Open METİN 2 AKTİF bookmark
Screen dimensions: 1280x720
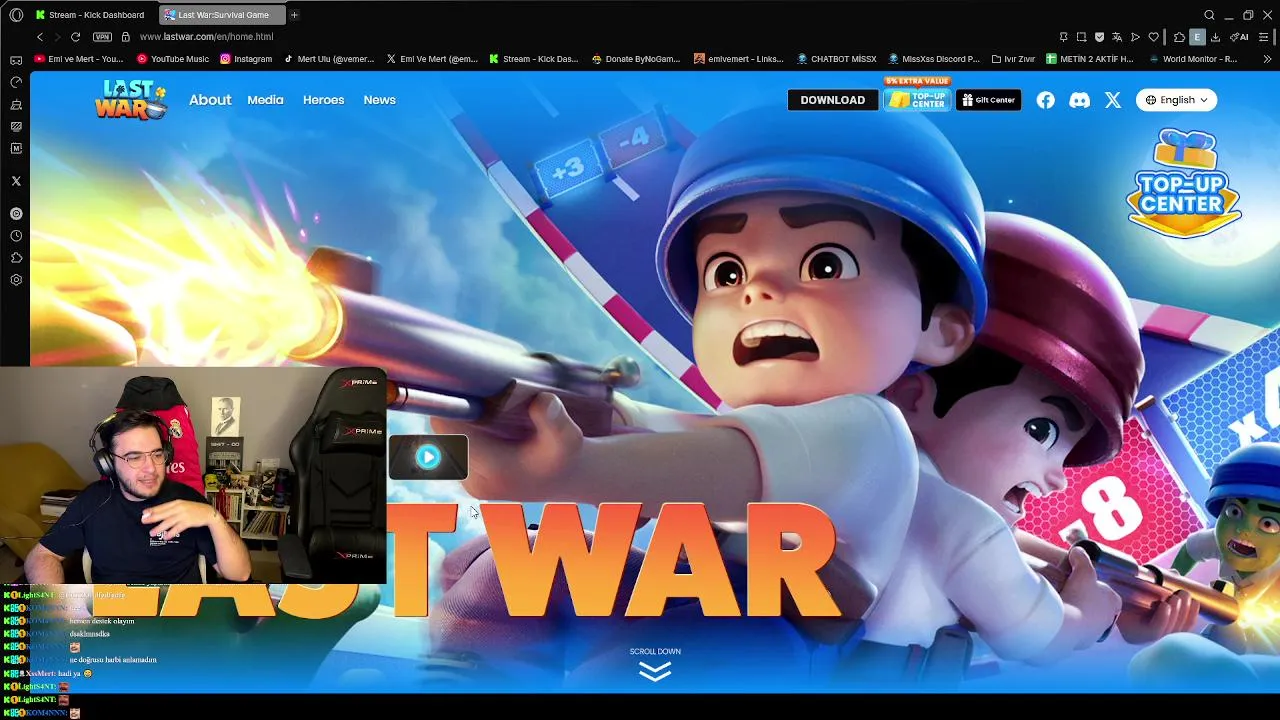point(1090,59)
